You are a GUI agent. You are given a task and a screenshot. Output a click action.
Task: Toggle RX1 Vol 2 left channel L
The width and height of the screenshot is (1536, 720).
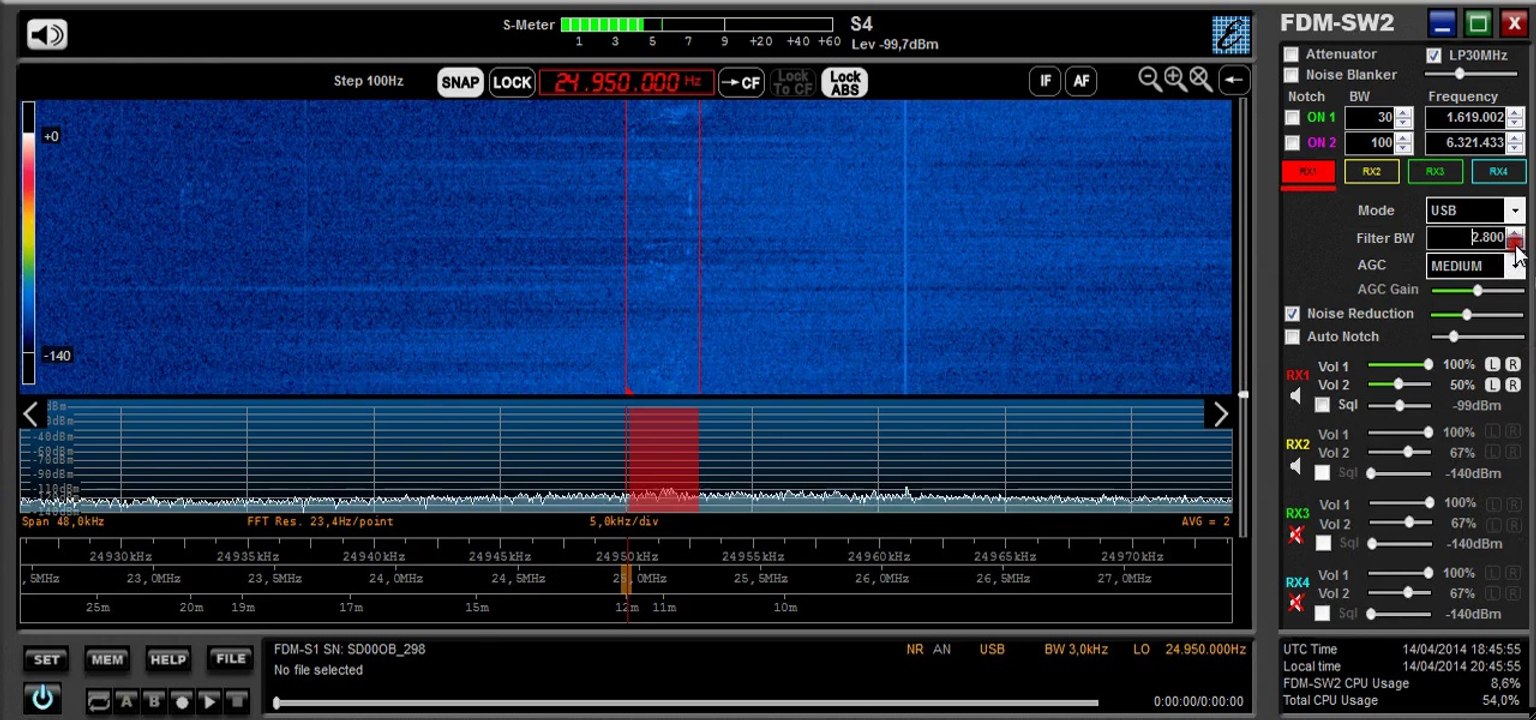pyautogui.click(x=1492, y=385)
